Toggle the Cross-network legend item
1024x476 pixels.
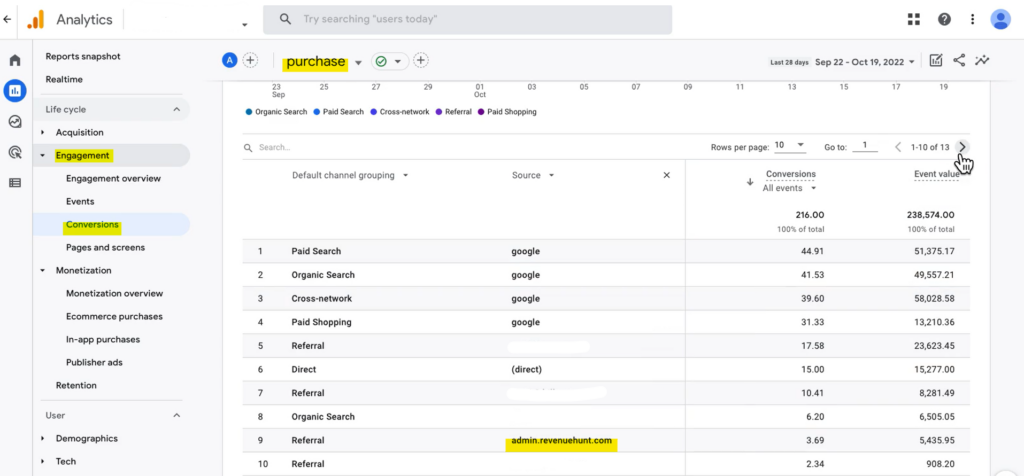pyautogui.click(x=400, y=112)
